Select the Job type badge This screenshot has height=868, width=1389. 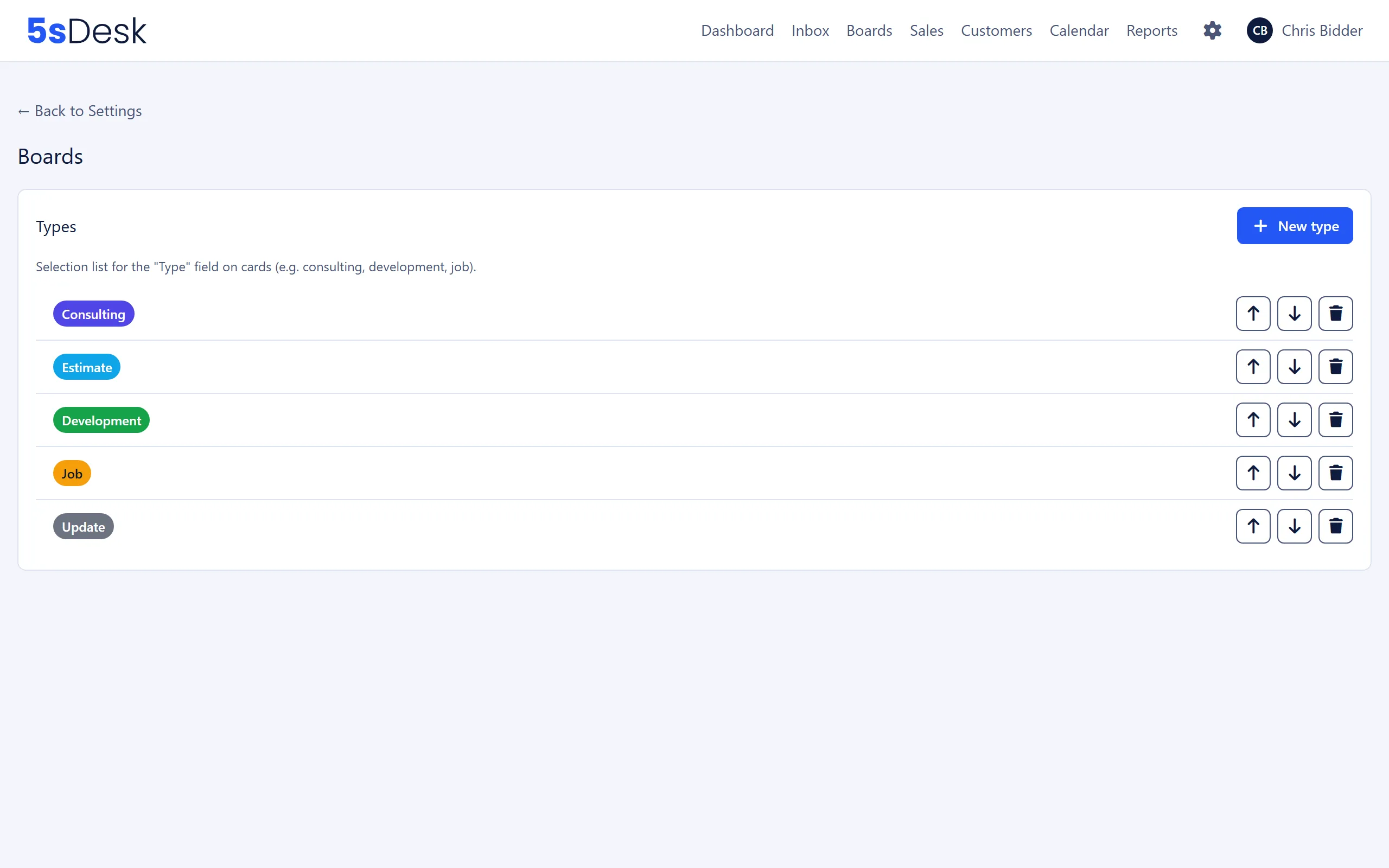72,473
